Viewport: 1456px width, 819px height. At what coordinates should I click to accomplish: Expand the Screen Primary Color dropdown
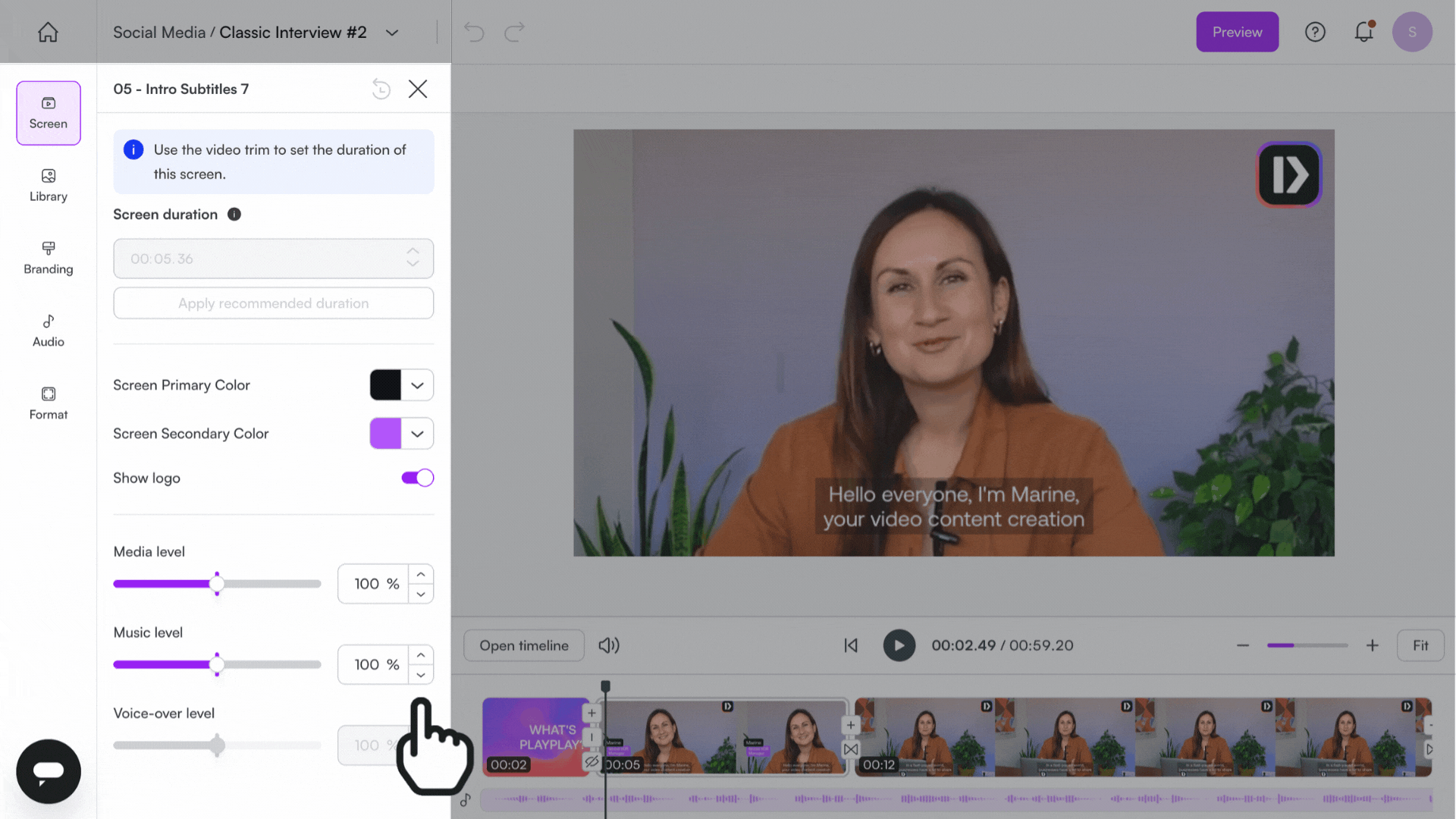click(417, 385)
